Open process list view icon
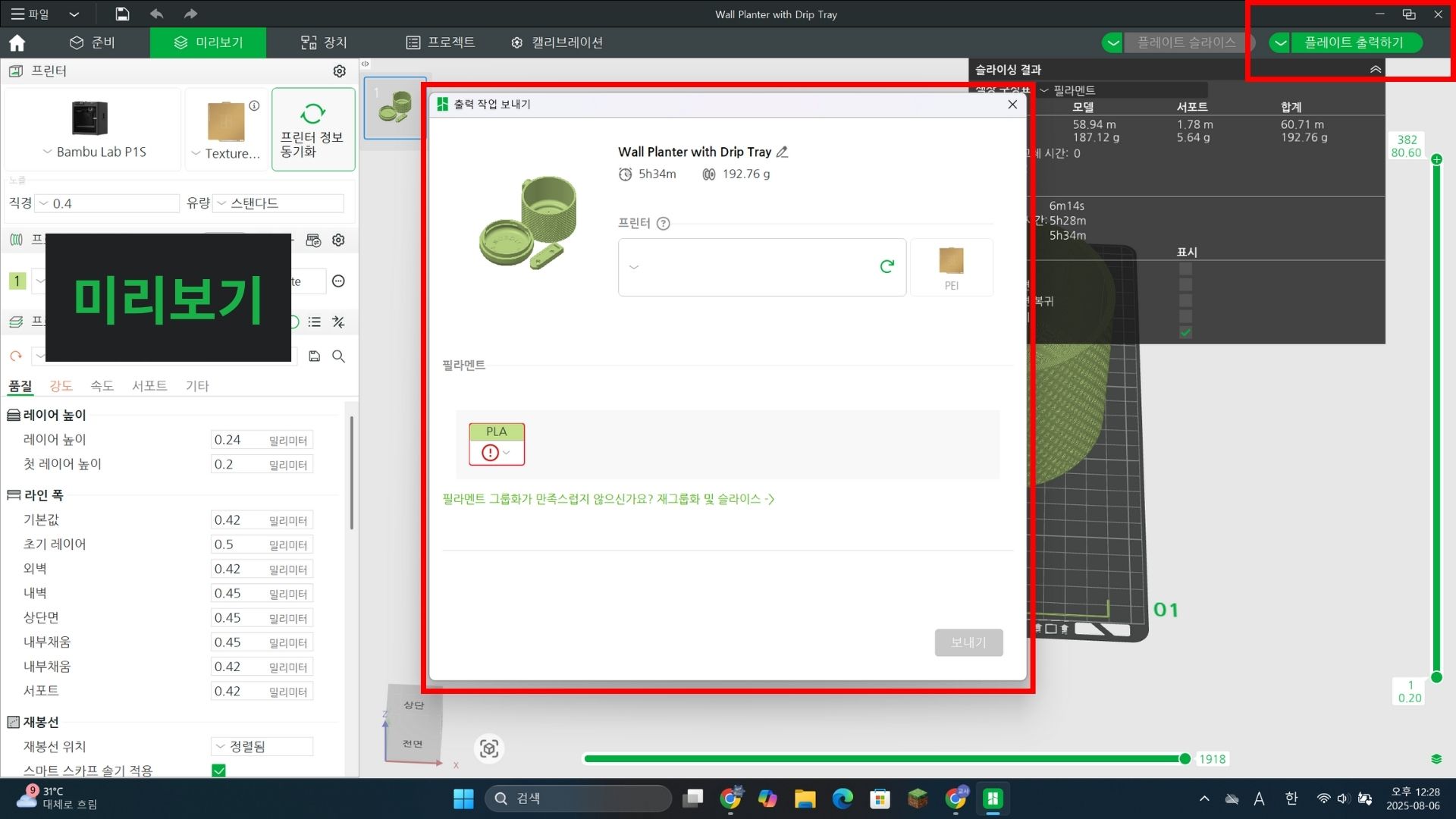This screenshot has width=1456, height=819. 314,322
